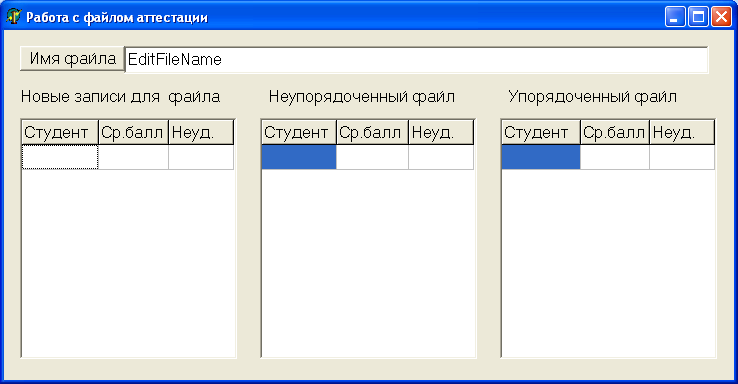The width and height of the screenshot is (738, 384).
Task: Focus the EditFileName text field
Action: click(x=417, y=60)
